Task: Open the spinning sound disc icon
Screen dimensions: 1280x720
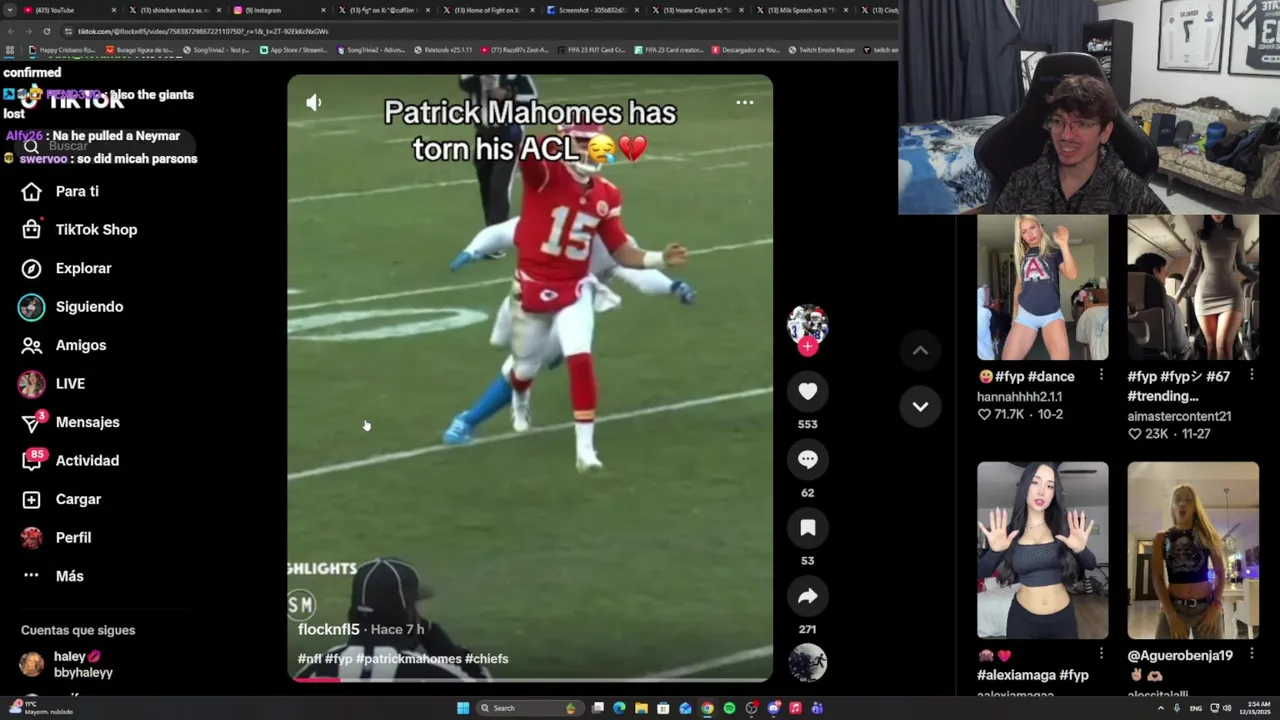Action: [808, 663]
